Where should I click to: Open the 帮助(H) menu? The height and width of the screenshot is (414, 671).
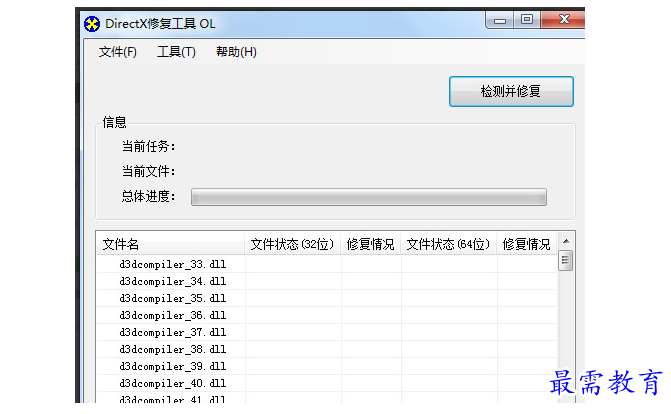click(x=236, y=52)
